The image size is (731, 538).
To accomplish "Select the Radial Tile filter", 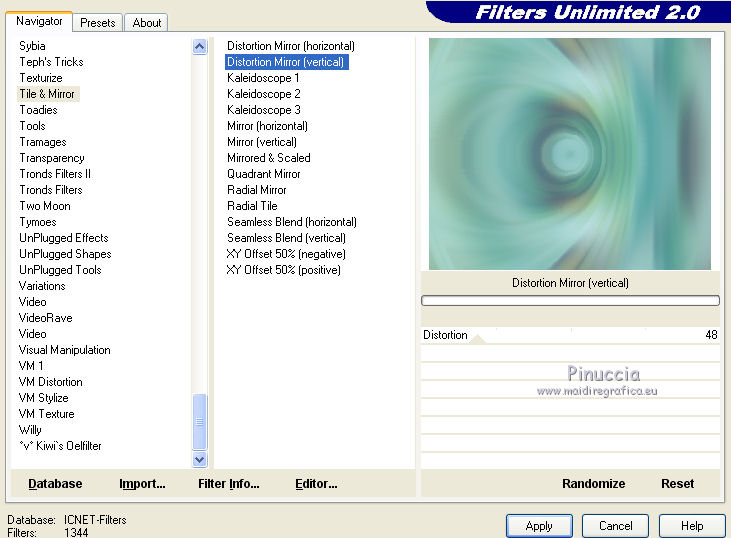I will click(252, 206).
